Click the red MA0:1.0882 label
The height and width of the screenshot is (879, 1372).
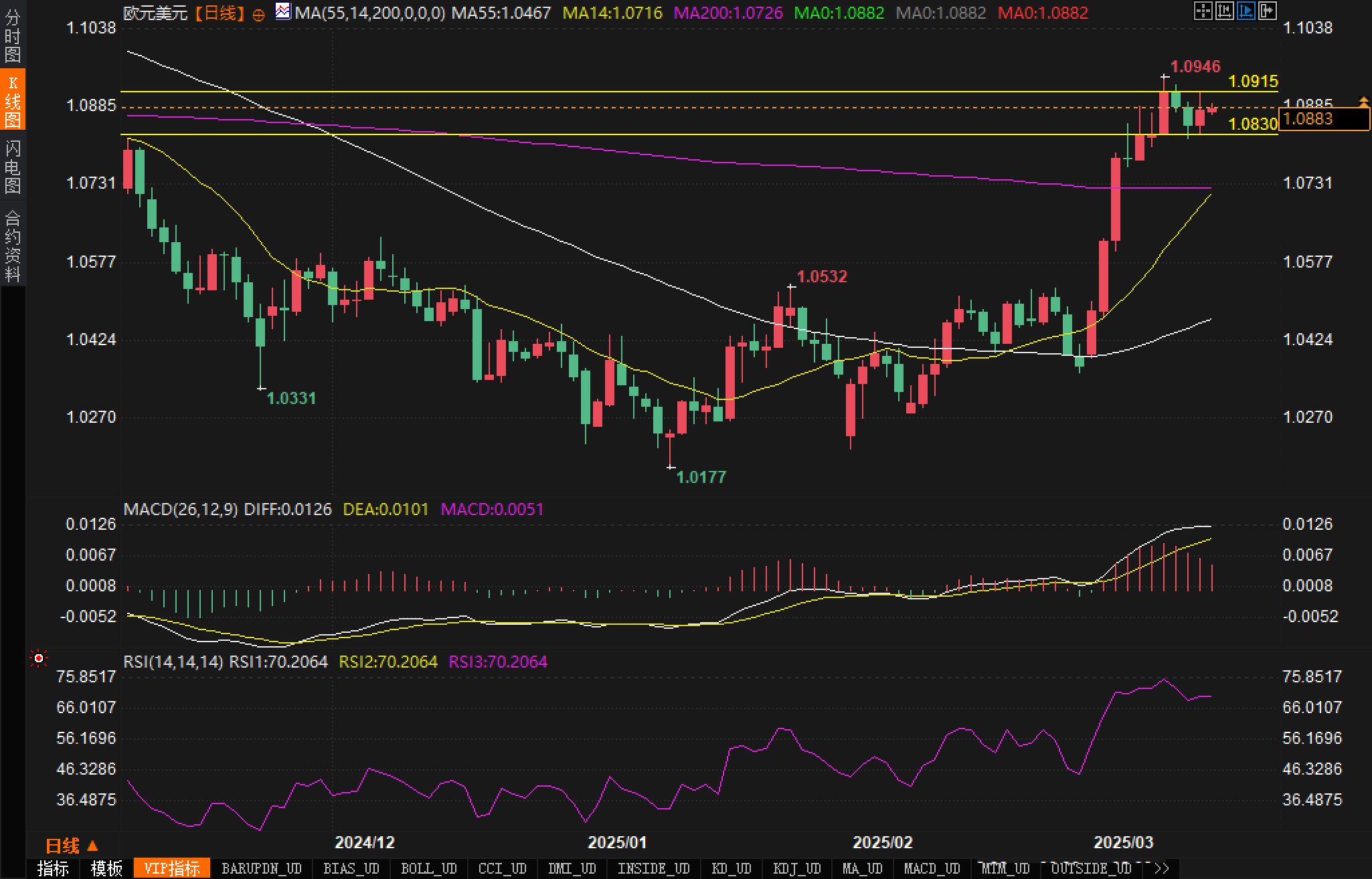(x=1043, y=13)
